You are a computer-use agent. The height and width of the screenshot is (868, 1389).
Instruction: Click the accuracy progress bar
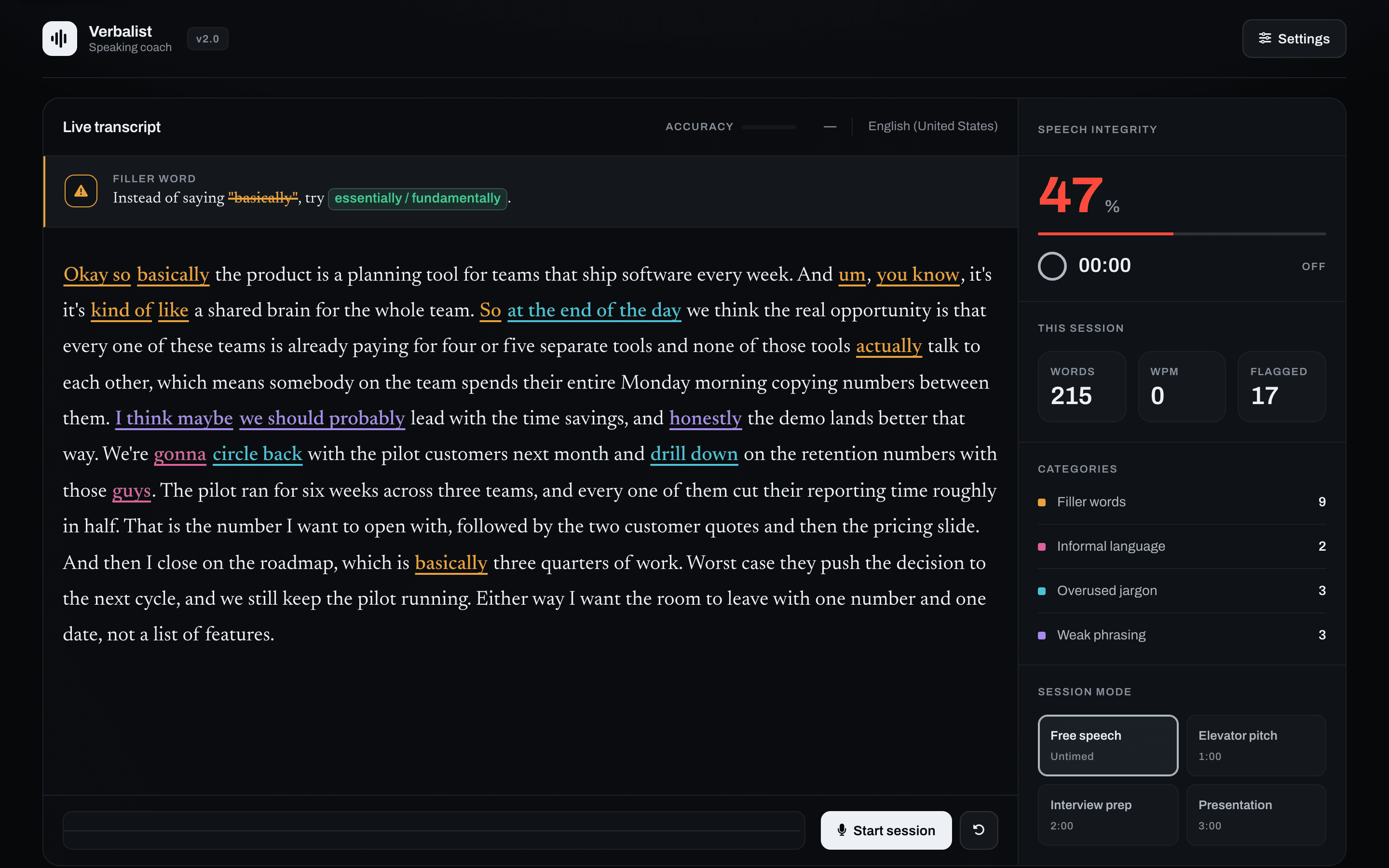[769, 127]
